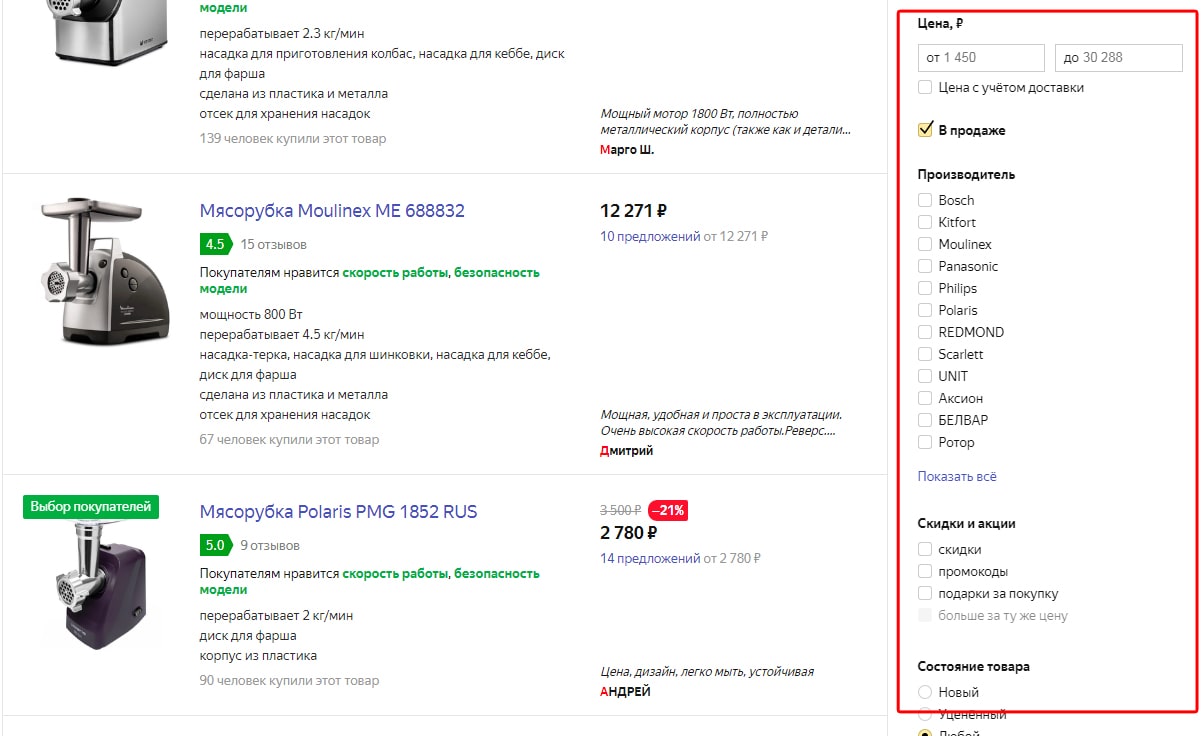Image resolution: width=1203 pixels, height=736 pixels.
Task: Check the 'скидки' filter
Action: pos(925,550)
